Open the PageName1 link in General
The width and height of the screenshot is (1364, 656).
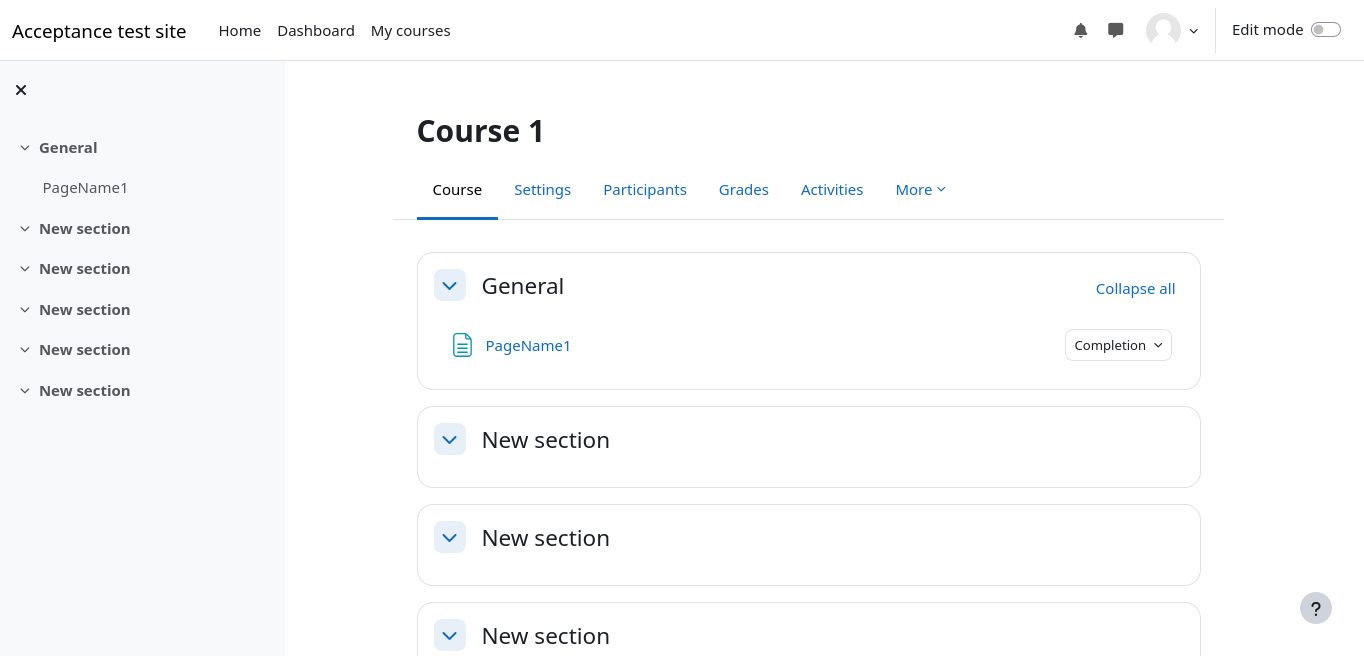coord(528,346)
